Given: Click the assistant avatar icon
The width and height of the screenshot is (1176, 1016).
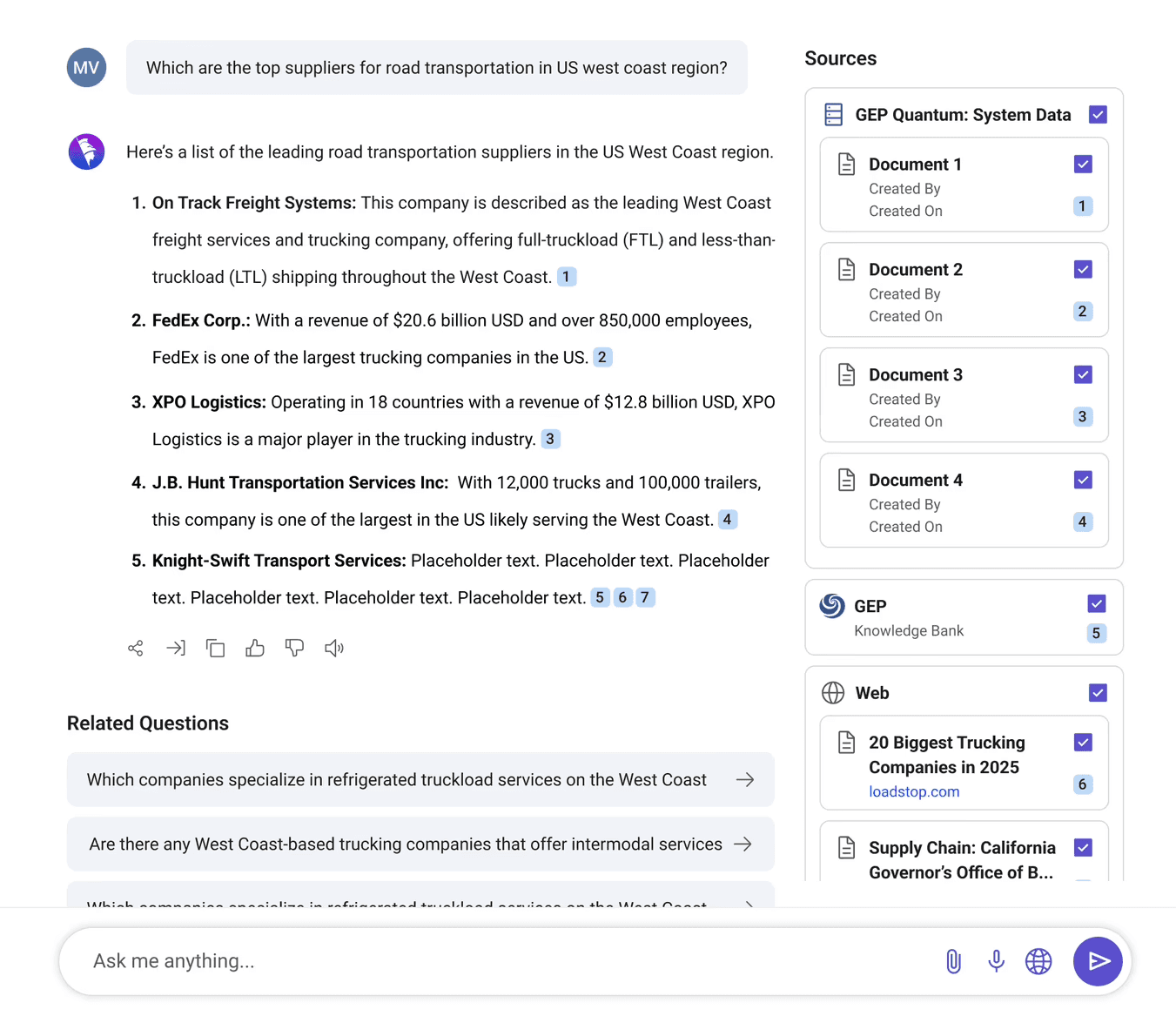Looking at the screenshot, I should (x=87, y=151).
